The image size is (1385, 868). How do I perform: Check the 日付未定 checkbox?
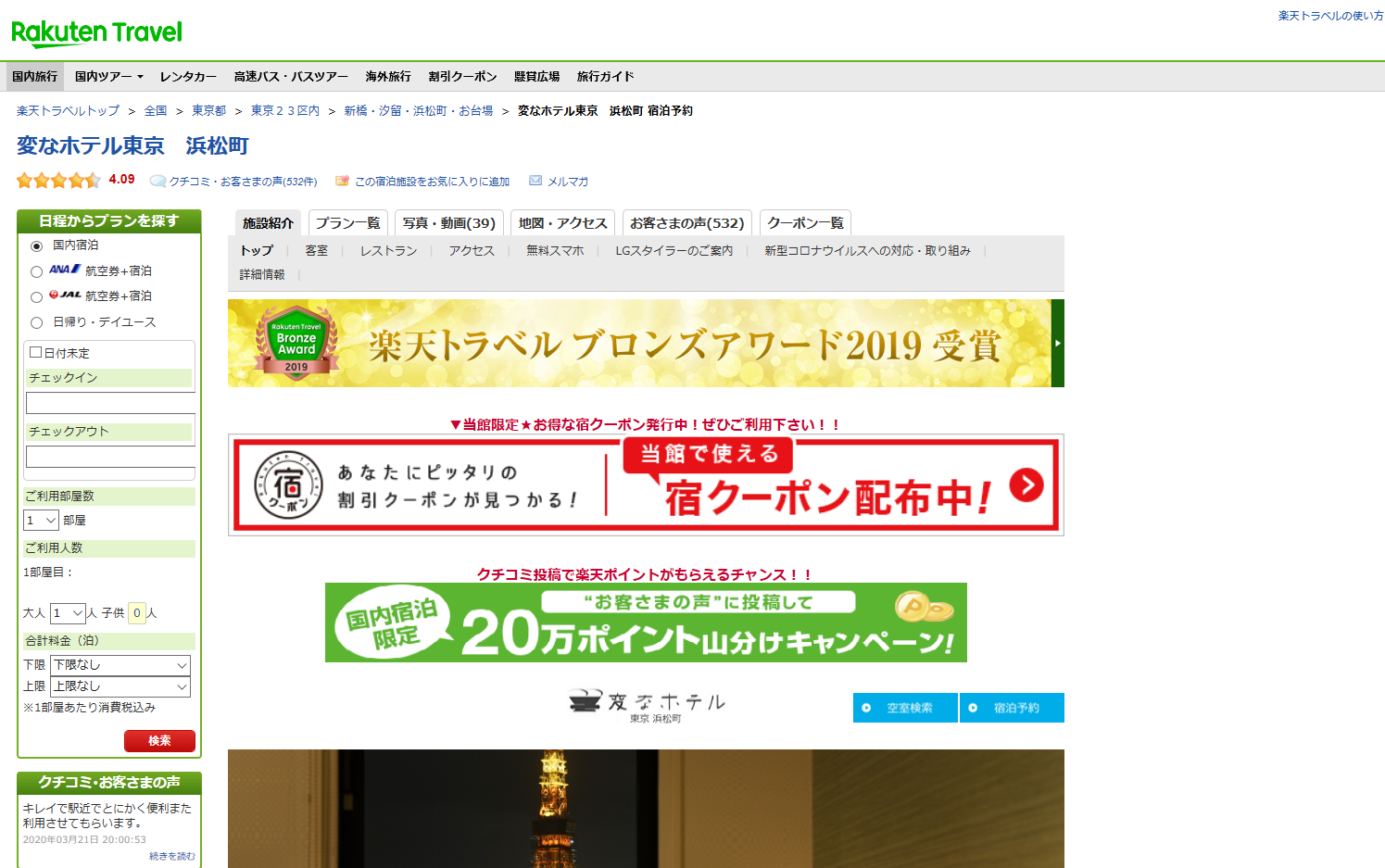36,353
